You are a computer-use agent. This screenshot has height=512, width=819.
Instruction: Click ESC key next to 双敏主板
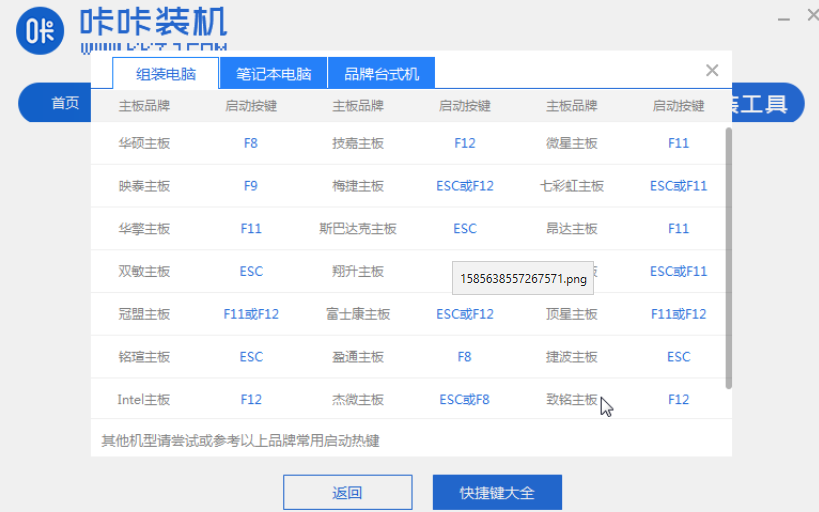point(251,272)
